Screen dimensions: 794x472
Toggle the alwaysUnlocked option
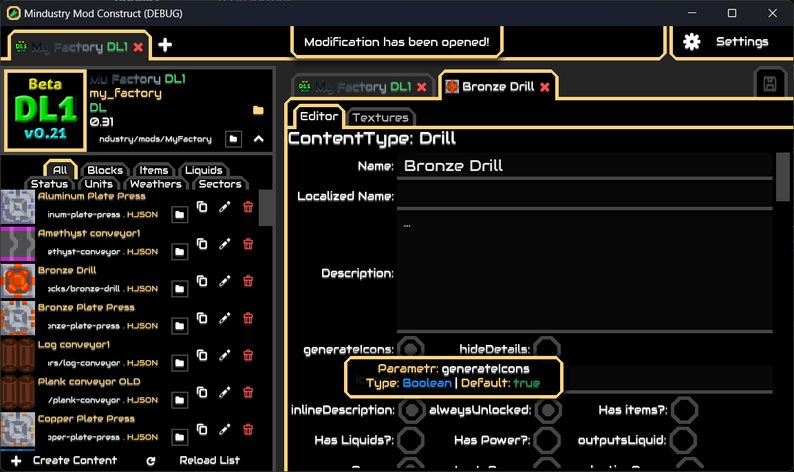click(548, 410)
